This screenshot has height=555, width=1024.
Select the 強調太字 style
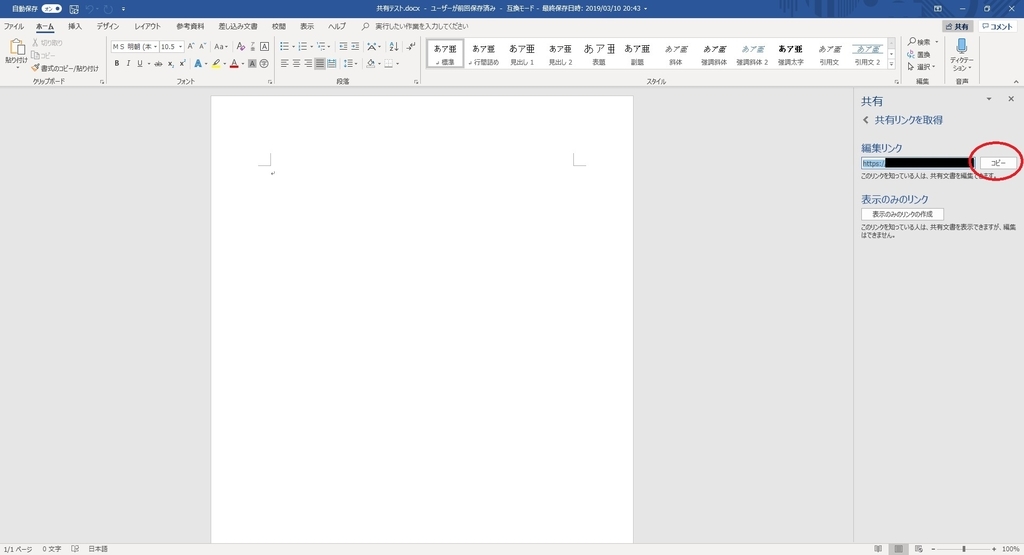click(x=790, y=54)
